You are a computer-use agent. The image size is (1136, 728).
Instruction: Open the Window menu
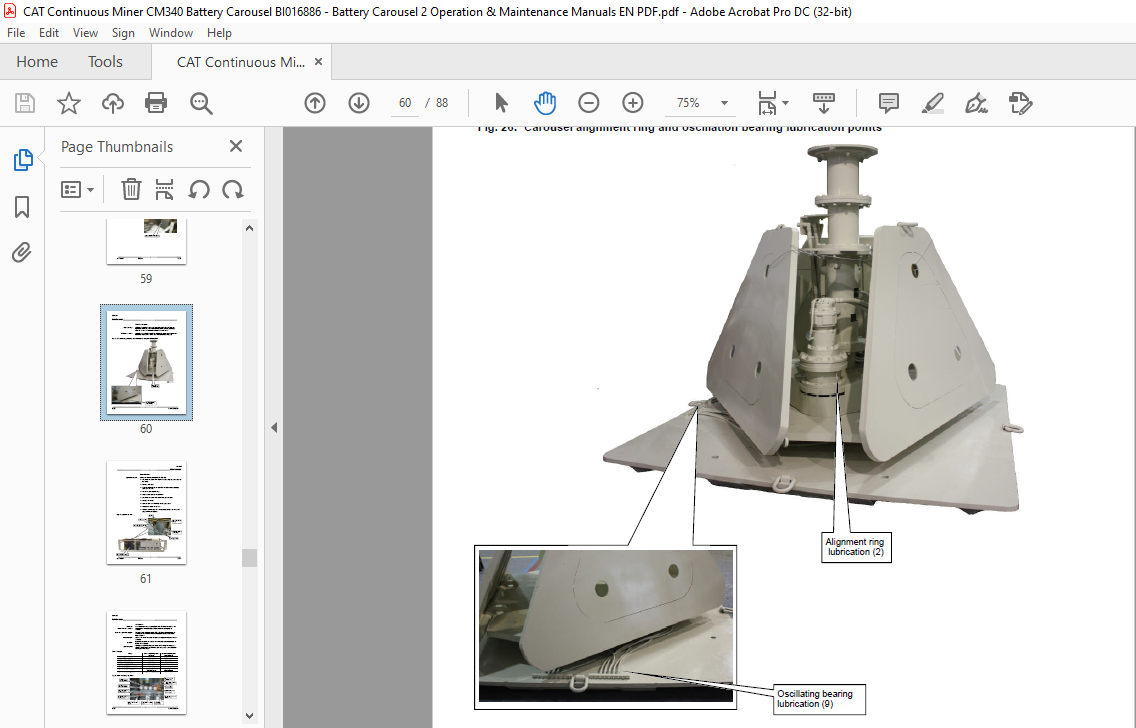tap(171, 33)
